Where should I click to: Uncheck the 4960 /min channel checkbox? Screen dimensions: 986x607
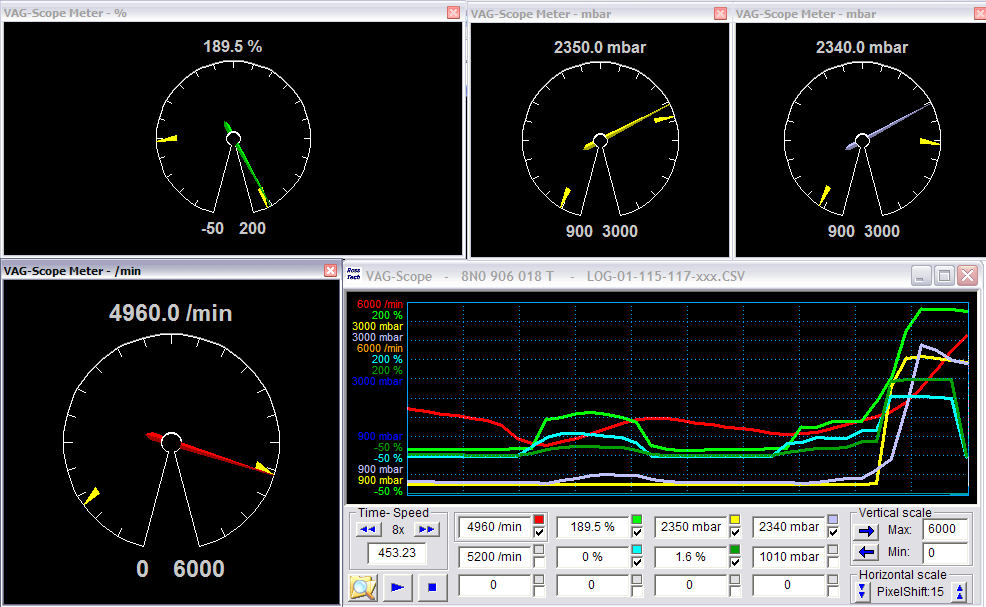(x=540, y=532)
